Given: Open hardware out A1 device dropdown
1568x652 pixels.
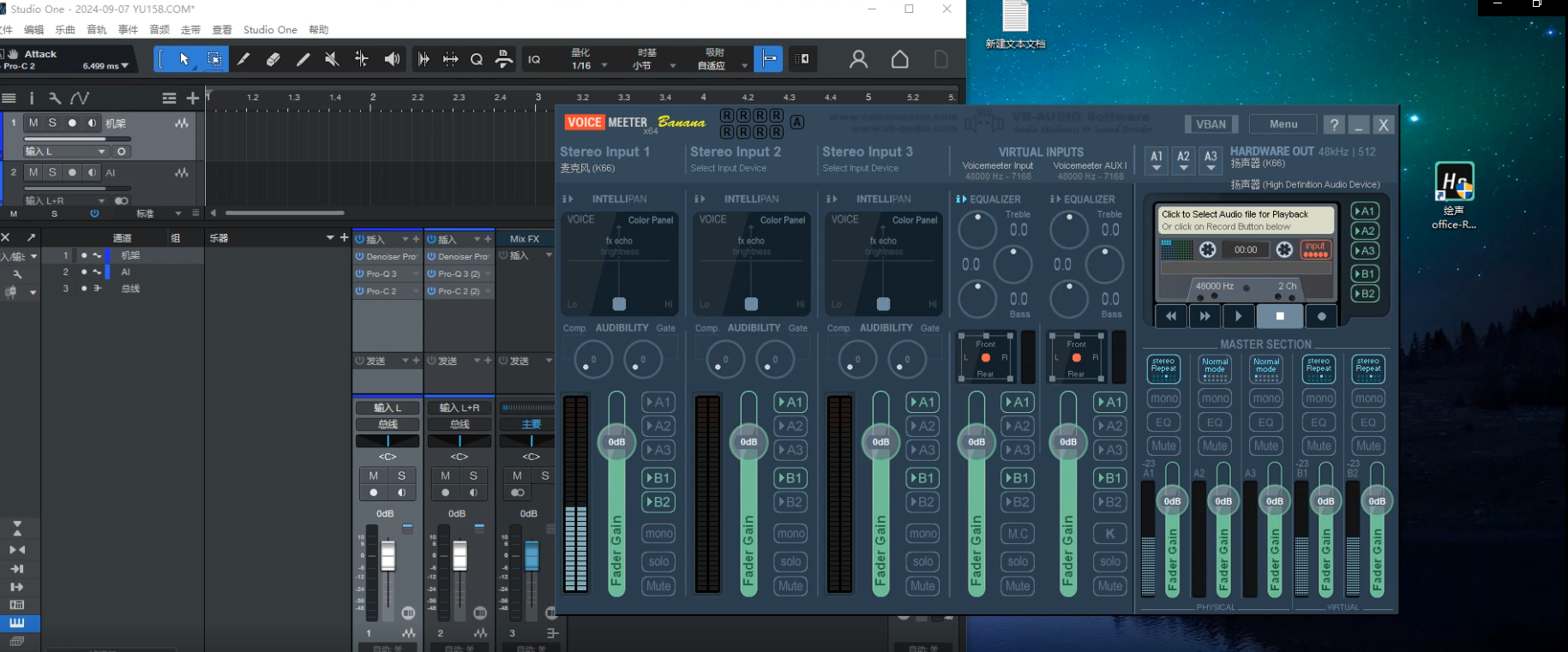Looking at the screenshot, I should [x=1156, y=159].
